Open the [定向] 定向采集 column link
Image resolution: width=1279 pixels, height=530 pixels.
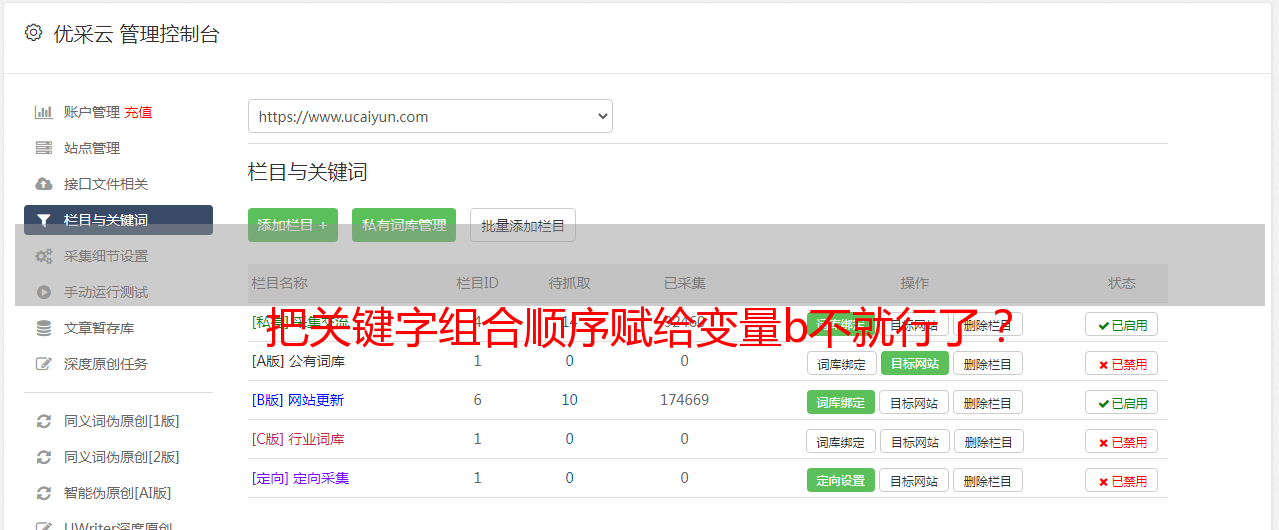(300, 478)
